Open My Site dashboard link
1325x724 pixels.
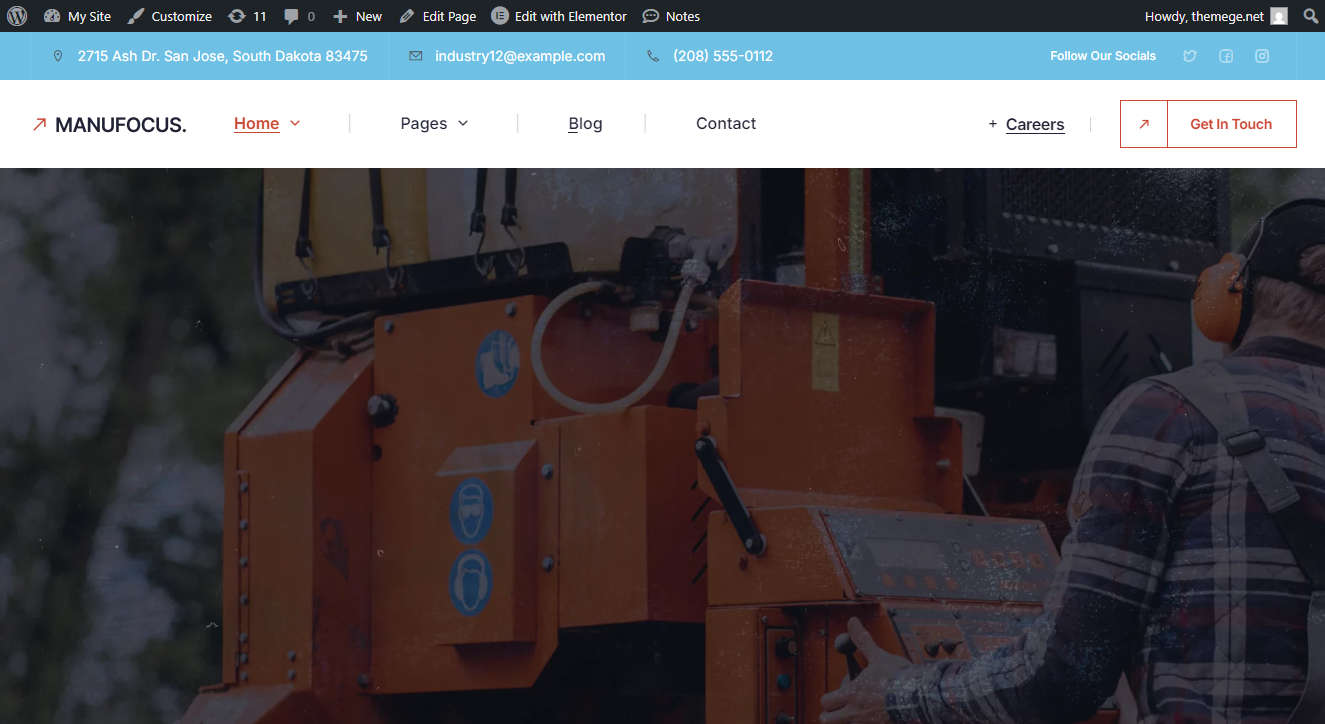tap(78, 16)
